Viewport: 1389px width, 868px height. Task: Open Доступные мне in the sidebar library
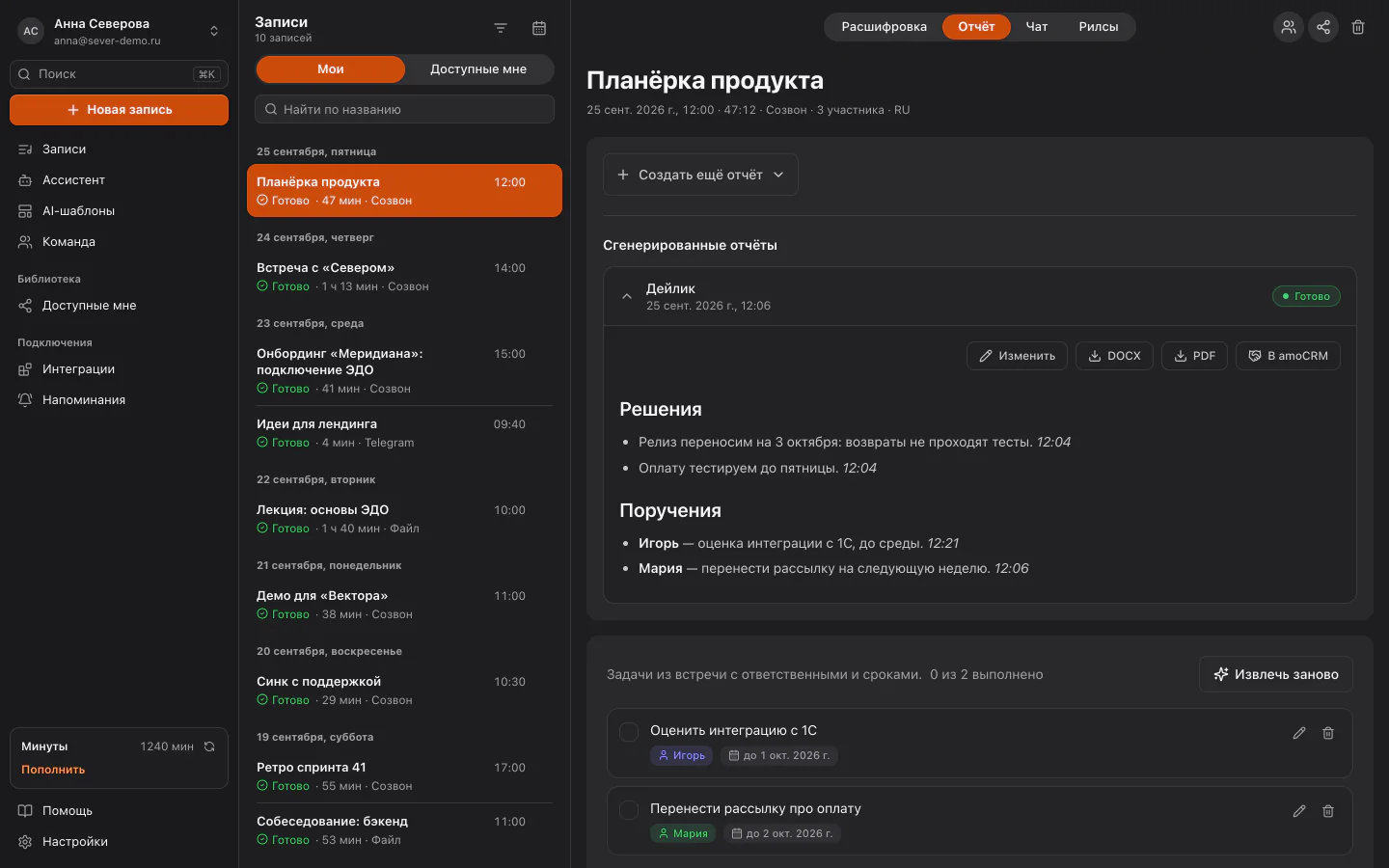click(119, 306)
